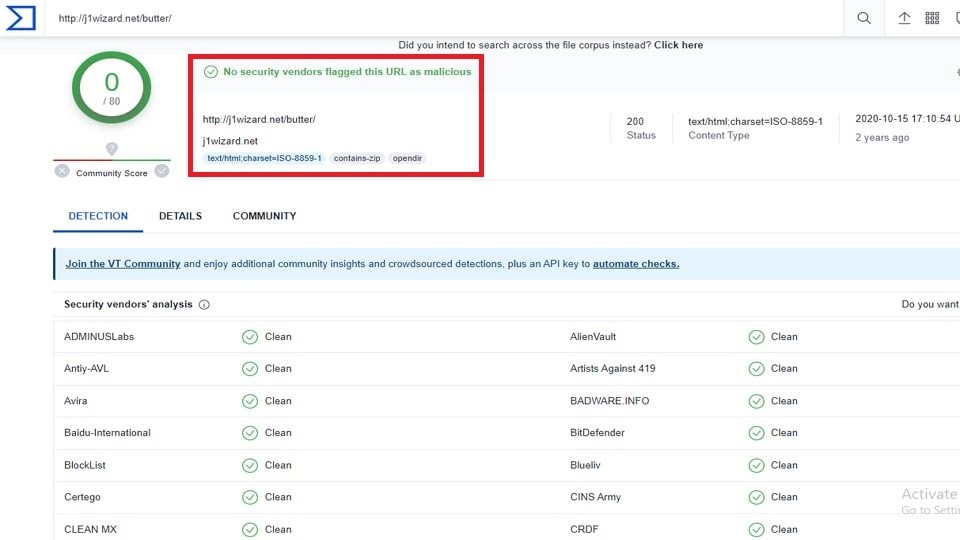This screenshot has width=960, height=540.
Task: Click the AlienVault clean check icon
Action: 757,337
